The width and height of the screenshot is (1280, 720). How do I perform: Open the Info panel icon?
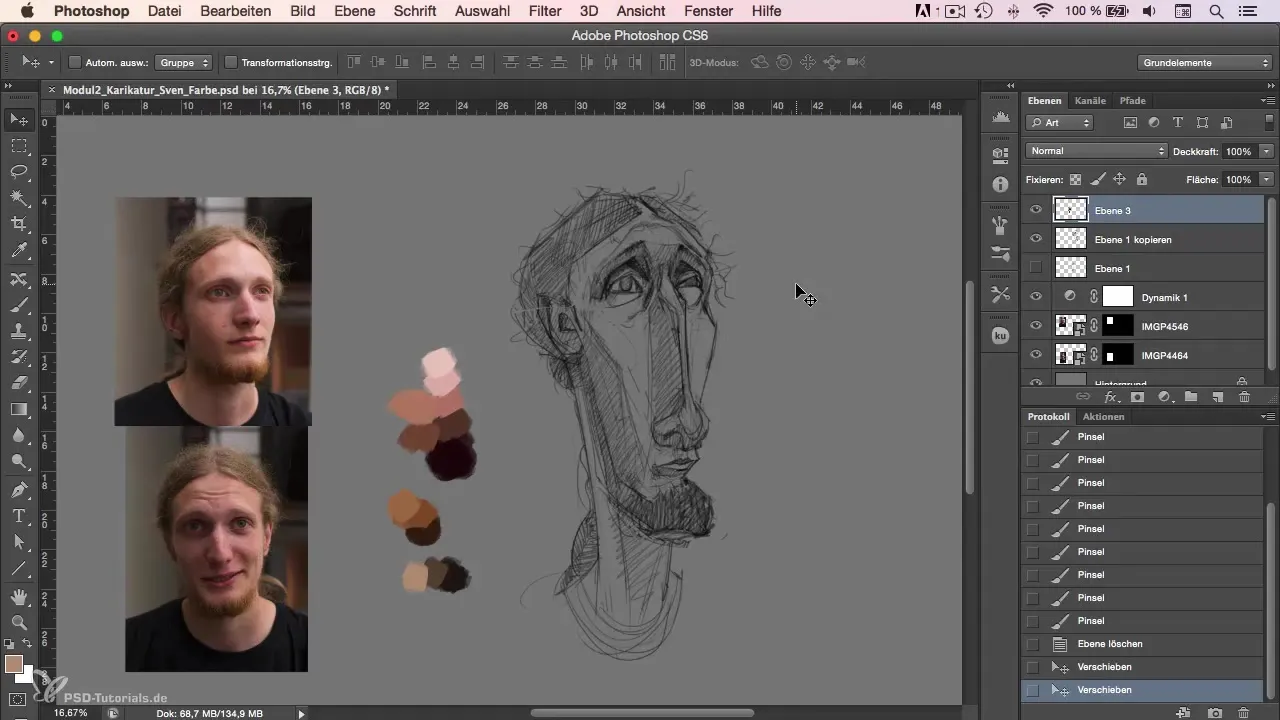tap(1000, 185)
